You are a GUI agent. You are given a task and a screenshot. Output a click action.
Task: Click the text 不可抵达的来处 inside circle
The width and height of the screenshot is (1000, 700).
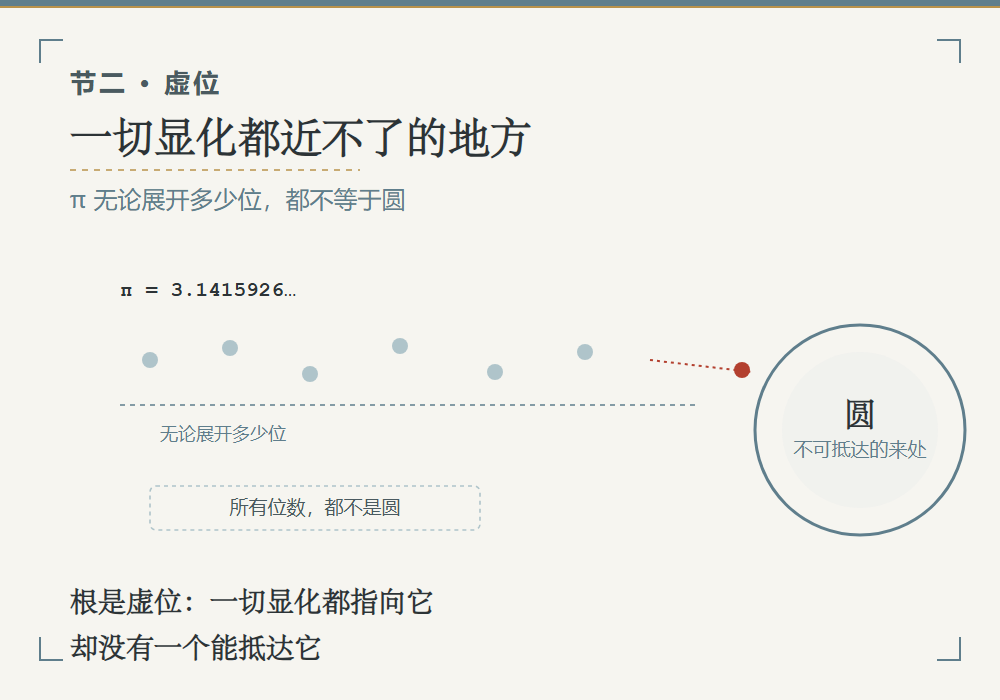pos(860,449)
